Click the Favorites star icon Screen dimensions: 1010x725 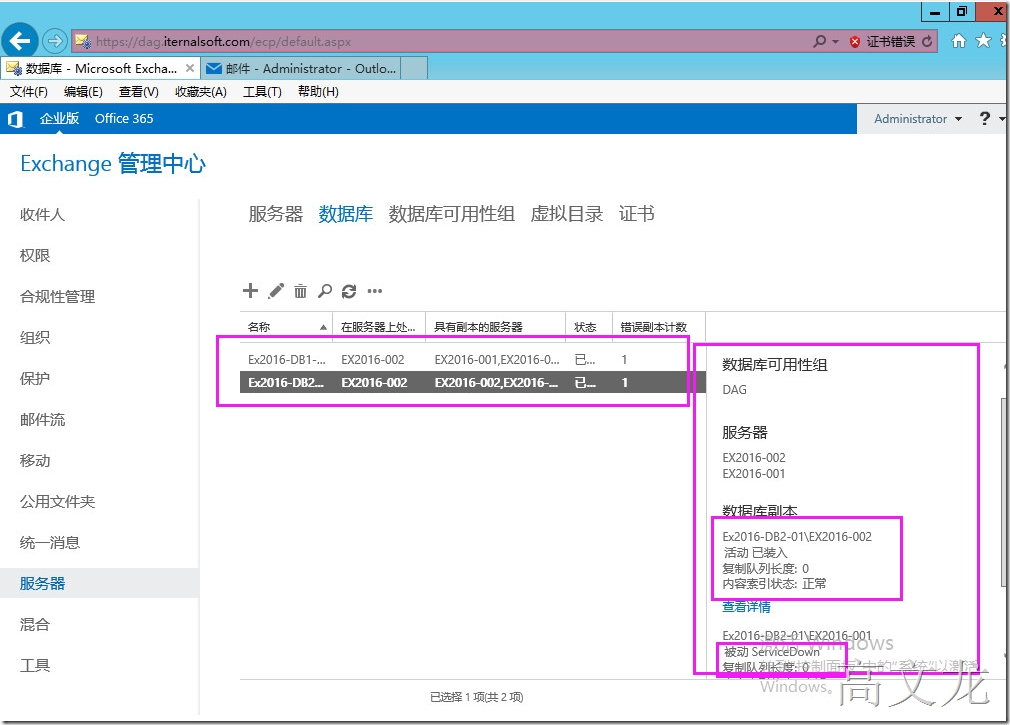(x=983, y=41)
